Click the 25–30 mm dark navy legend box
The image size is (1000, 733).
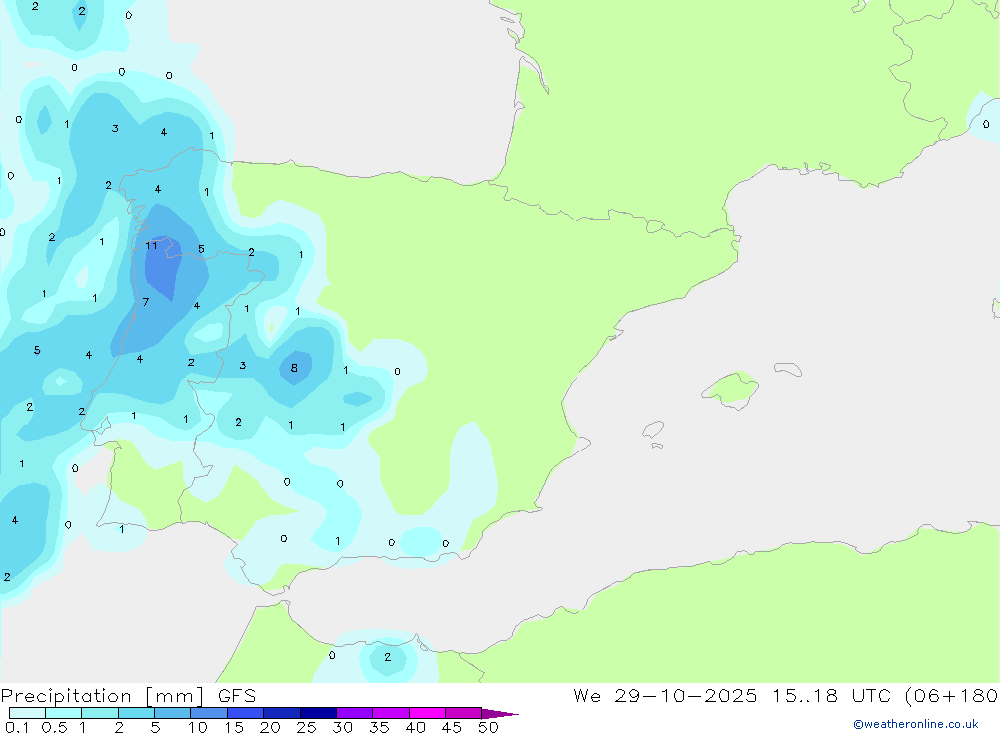click(318, 713)
